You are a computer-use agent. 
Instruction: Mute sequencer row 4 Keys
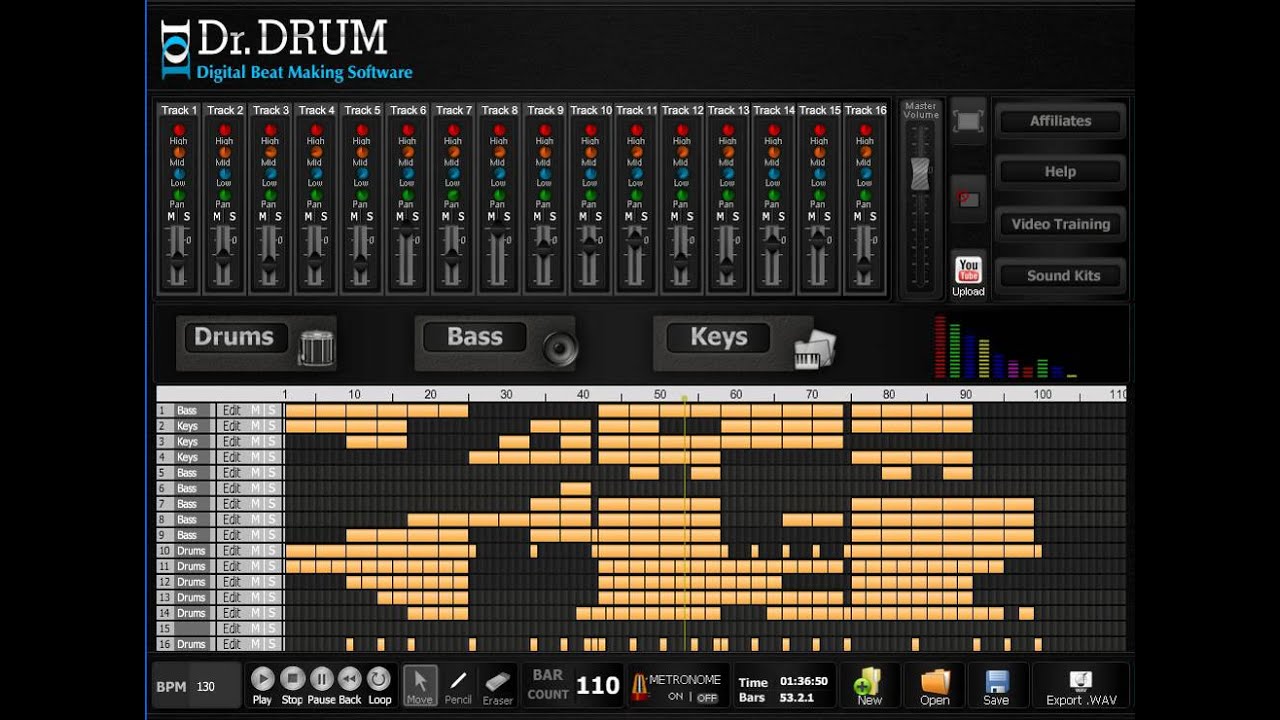(x=255, y=457)
